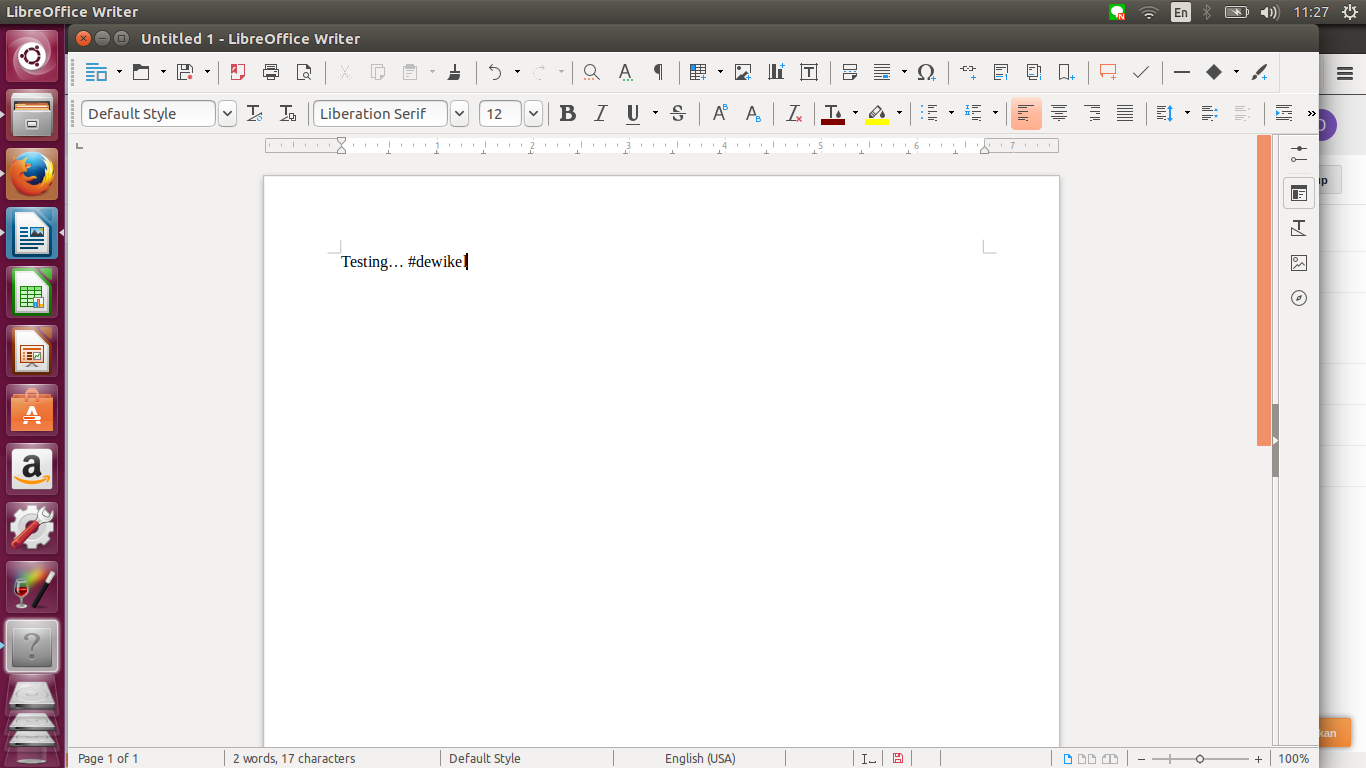1366x768 pixels.
Task: Show more formatting toolbar items
Action: click(x=1311, y=114)
